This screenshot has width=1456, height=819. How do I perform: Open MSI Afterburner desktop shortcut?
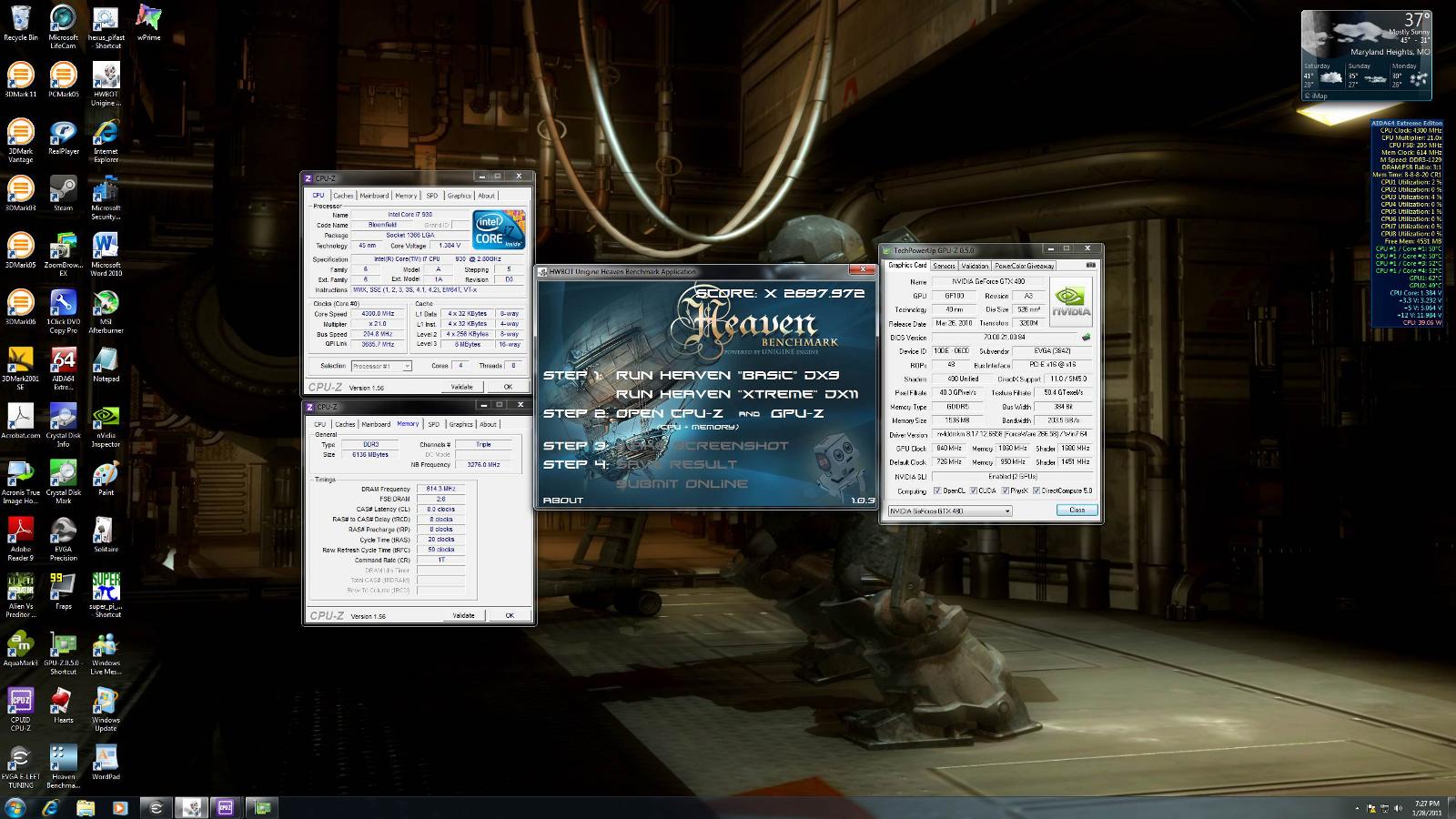[x=106, y=312]
